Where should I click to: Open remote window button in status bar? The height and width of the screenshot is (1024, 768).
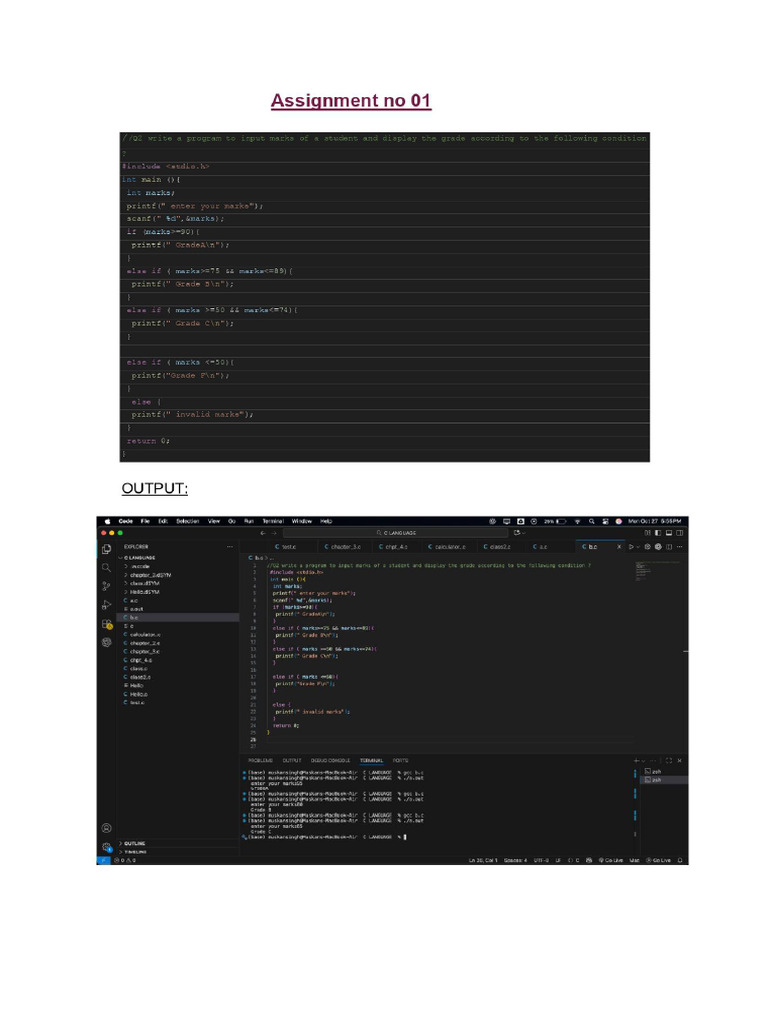(x=103, y=860)
